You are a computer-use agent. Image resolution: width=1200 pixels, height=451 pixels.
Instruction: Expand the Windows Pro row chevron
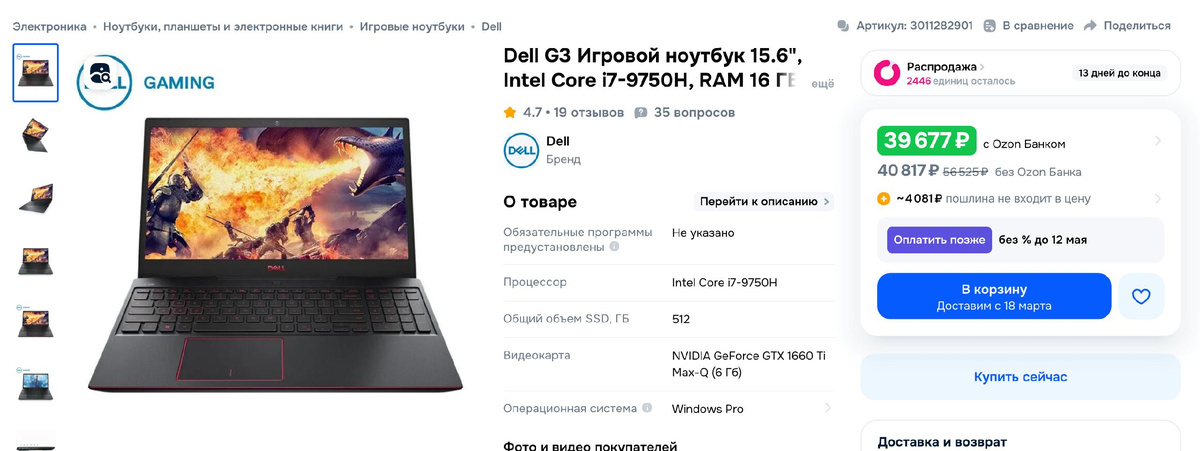click(x=827, y=408)
